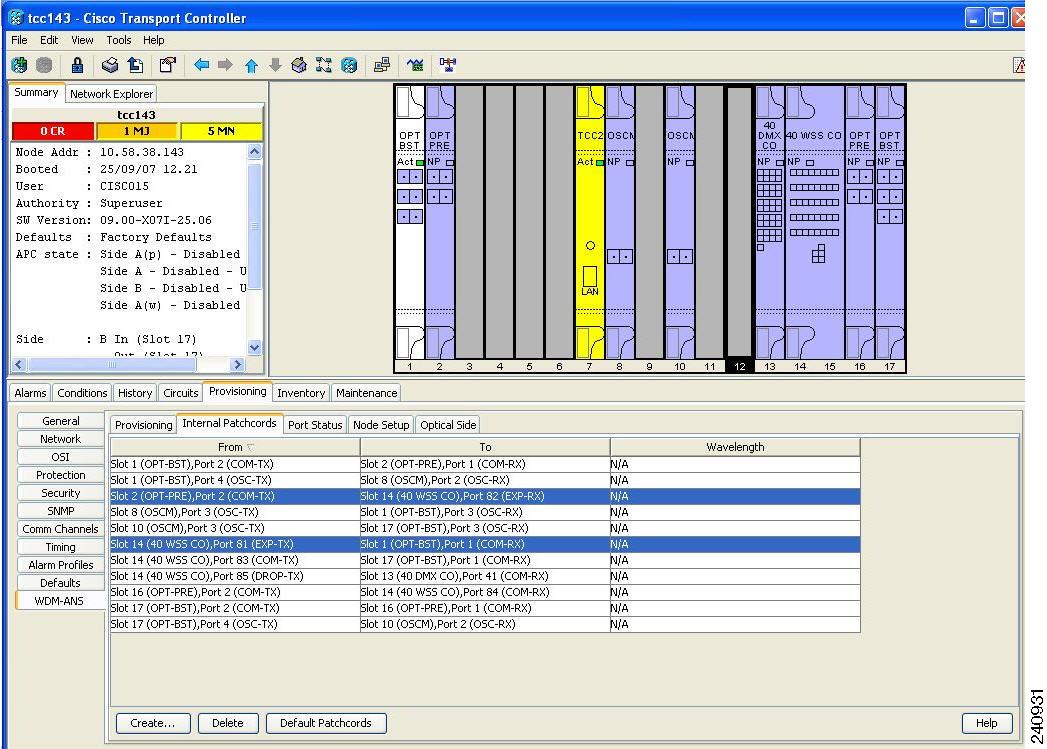This screenshot has width=1047, height=749.
Task: Click the orange 1 MJ alarm indicator
Action: (137, 132)
